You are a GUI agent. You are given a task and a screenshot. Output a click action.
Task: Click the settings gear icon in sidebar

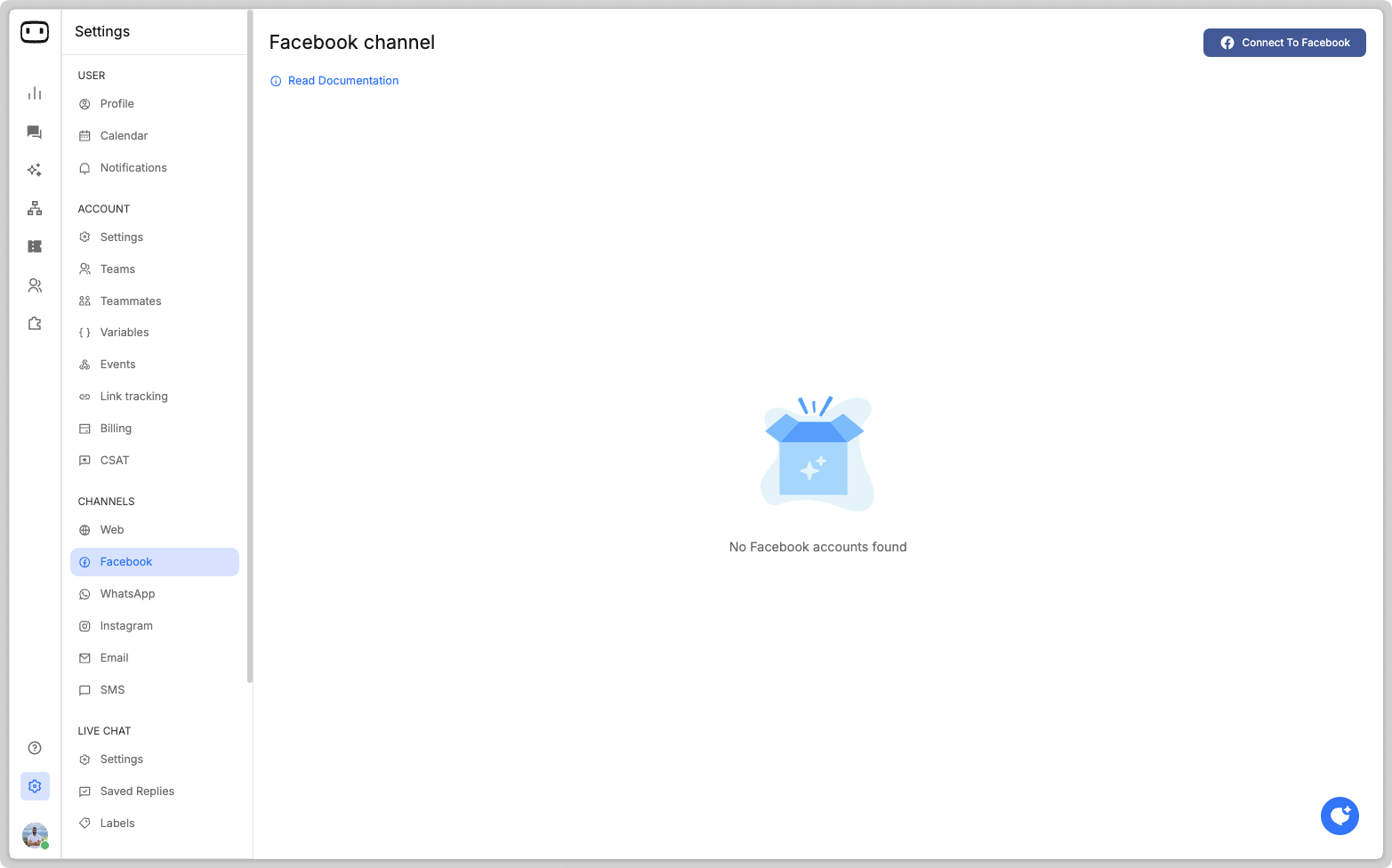(x=35, y=786)
